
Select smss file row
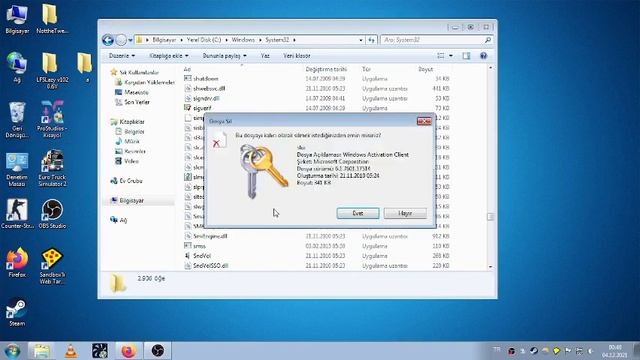[x=316, y=246]
